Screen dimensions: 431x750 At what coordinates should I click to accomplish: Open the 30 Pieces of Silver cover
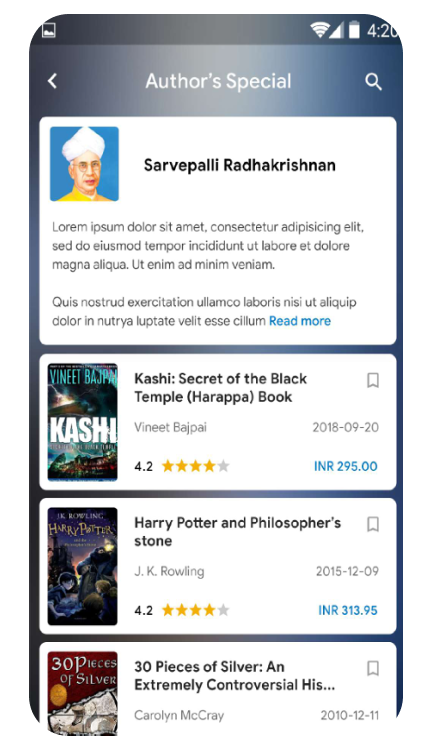click(83, 693)
